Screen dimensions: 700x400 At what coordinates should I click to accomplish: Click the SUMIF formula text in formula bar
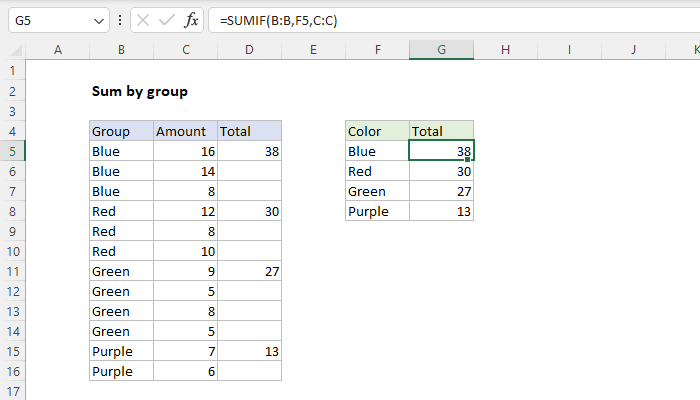pos(280,20)
